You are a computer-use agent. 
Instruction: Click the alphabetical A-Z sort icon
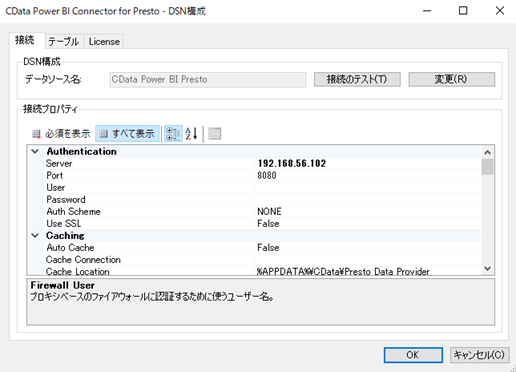(192, 134)
